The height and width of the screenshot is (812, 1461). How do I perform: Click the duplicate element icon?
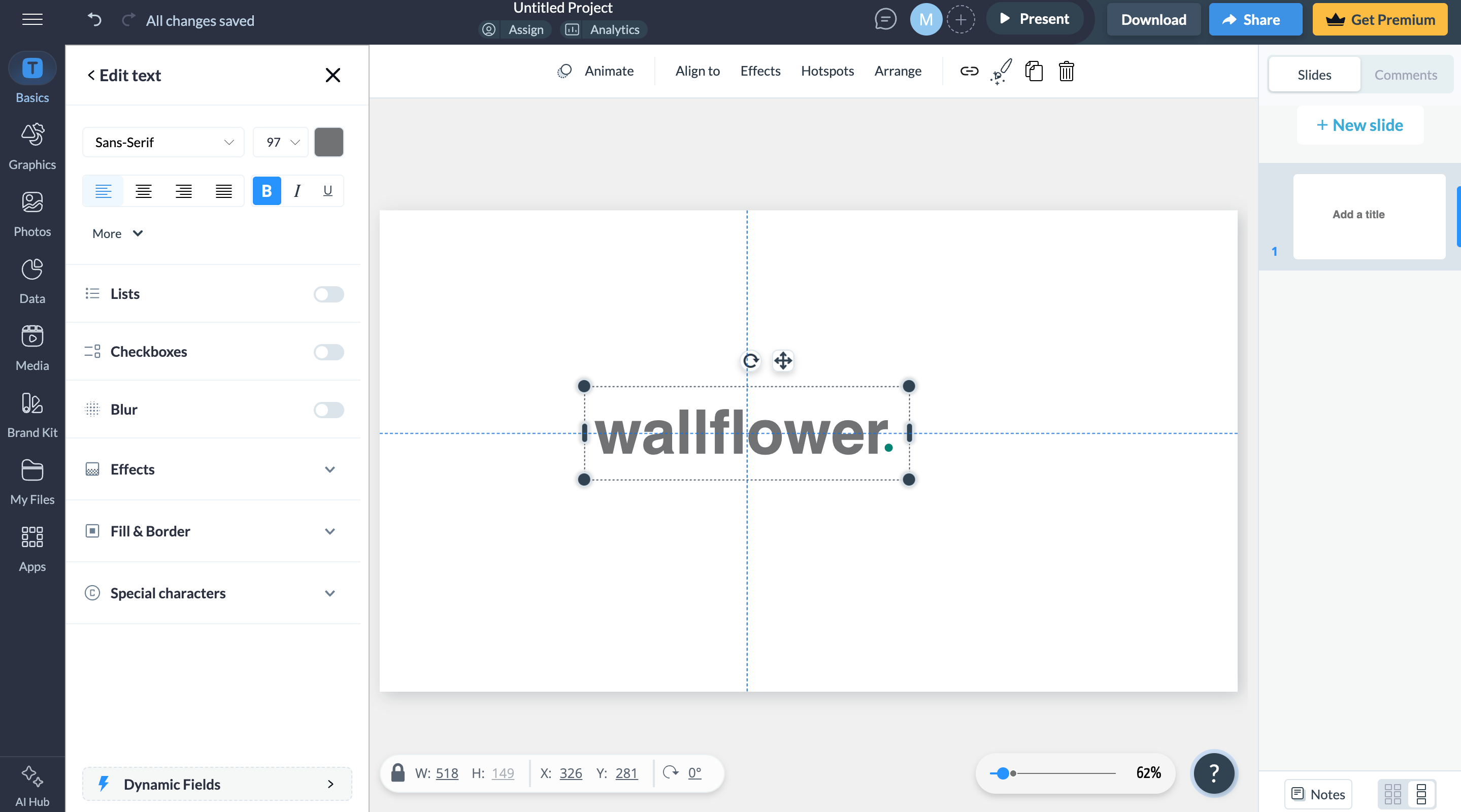[x=1034, y=71]
